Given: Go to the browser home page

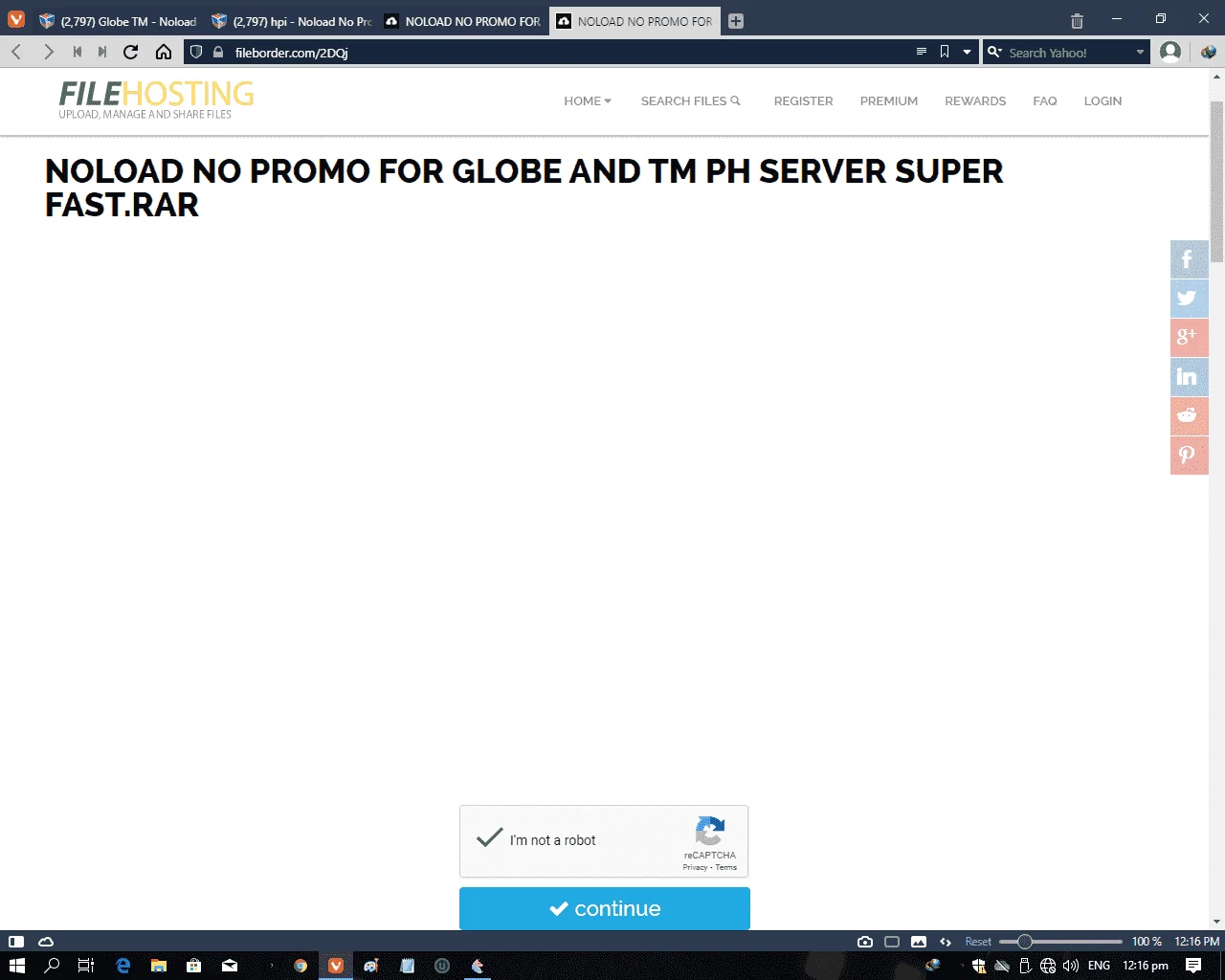Looking at the screenshot, I should click(x=164, y=52).
